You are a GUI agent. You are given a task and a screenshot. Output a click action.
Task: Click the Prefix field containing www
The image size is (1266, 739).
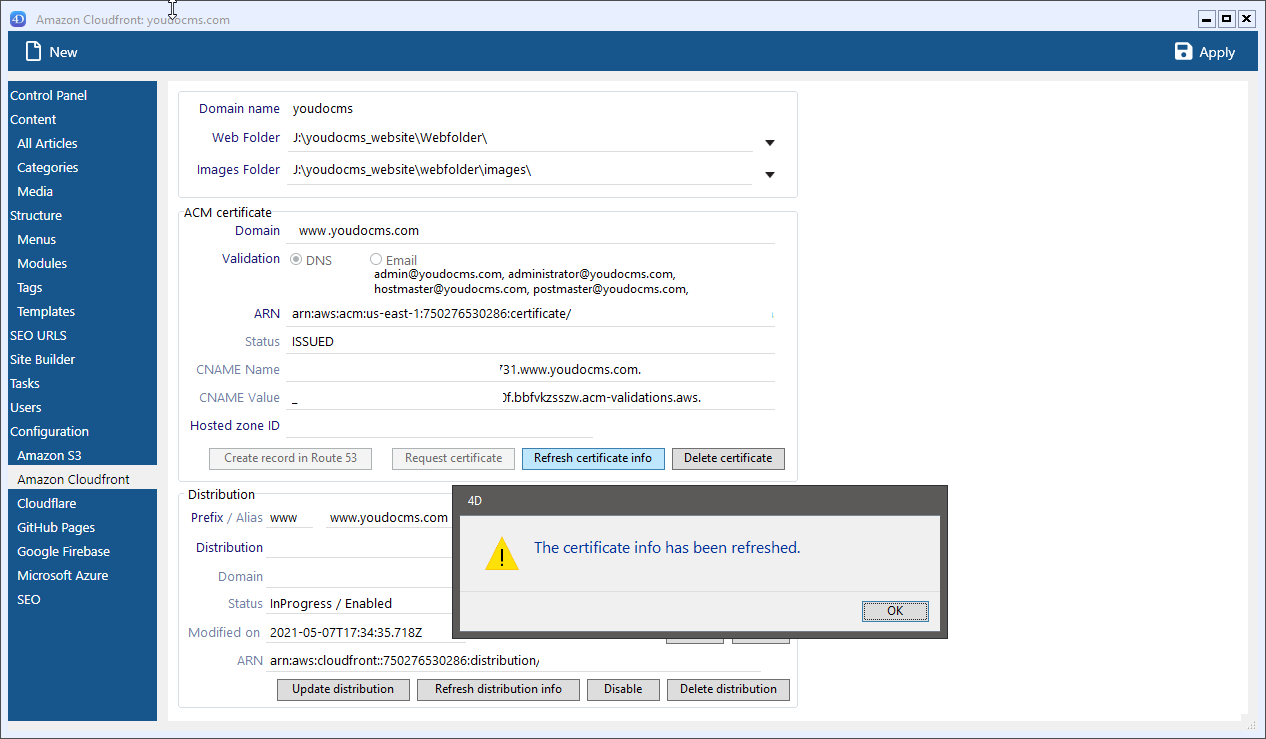[x=290, y=518]
